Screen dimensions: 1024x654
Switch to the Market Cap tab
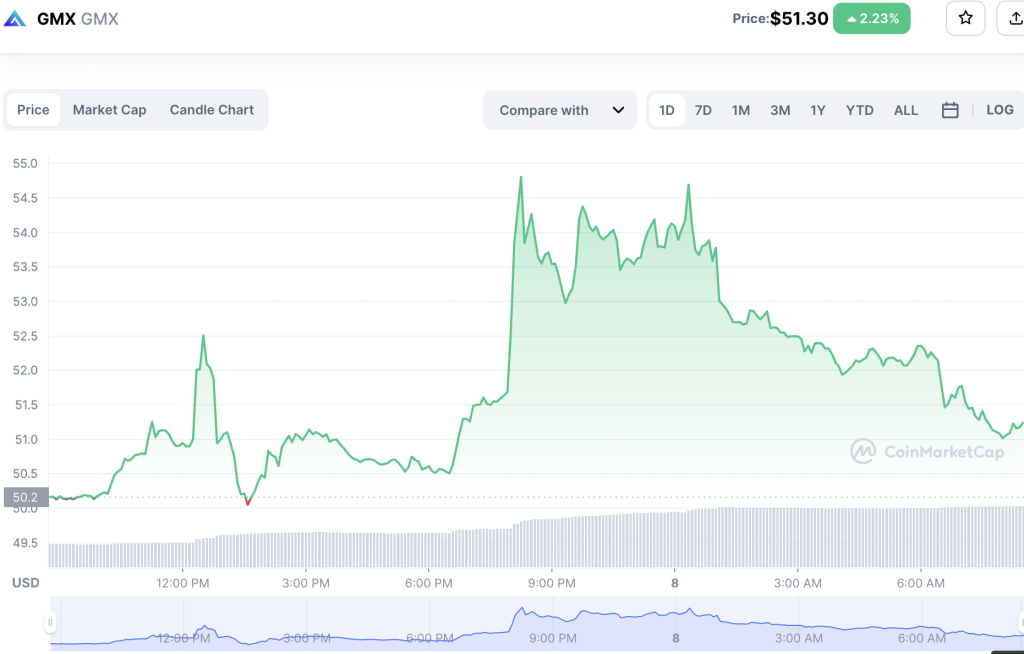click(x=109, y=110)
